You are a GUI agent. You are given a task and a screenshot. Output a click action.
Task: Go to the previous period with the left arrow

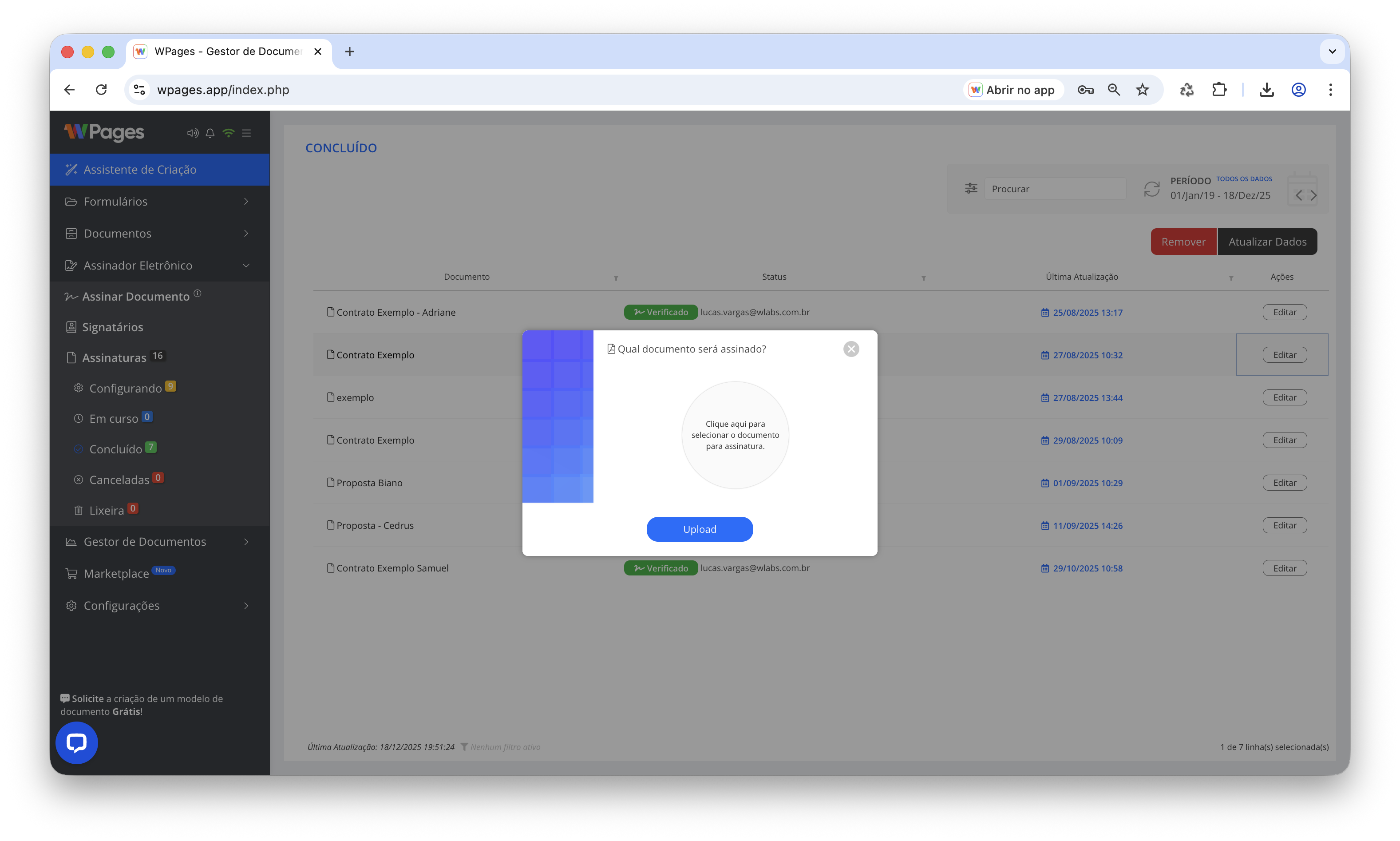click(1299, 195)
